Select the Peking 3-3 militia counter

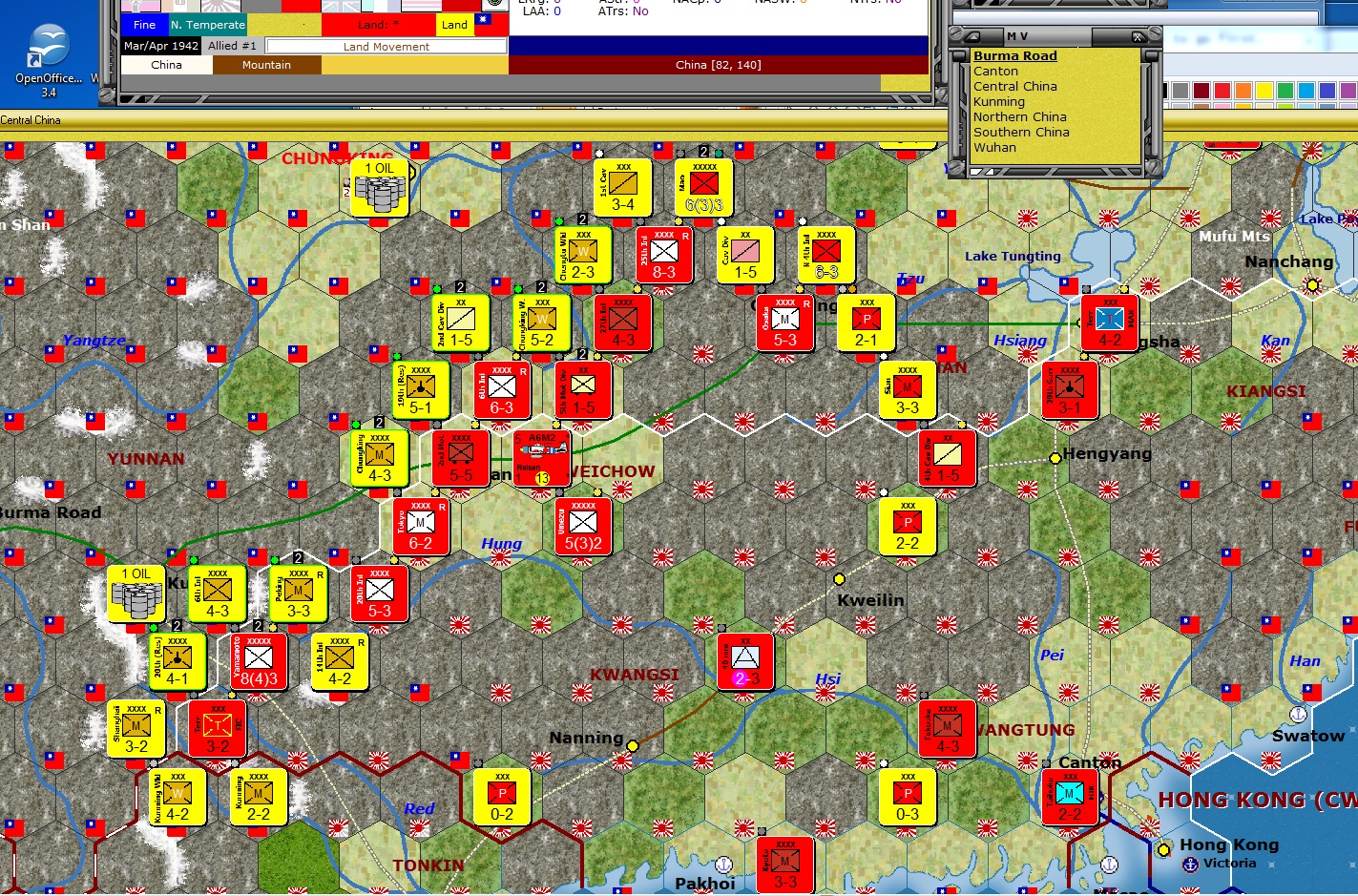pyautogui.click(x=299, y=594)
